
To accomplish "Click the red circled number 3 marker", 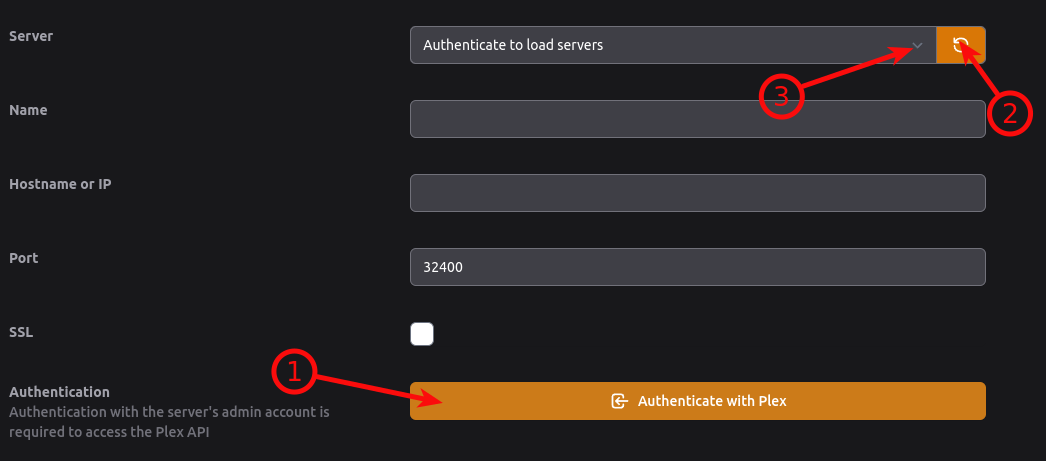I will (x=781, y=97).
